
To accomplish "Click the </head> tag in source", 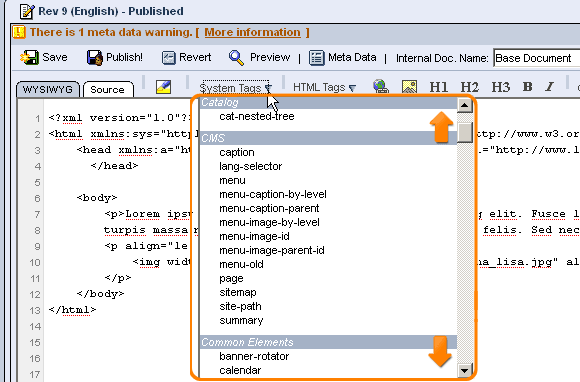I will pyautogui.click(x=114, y=166).
